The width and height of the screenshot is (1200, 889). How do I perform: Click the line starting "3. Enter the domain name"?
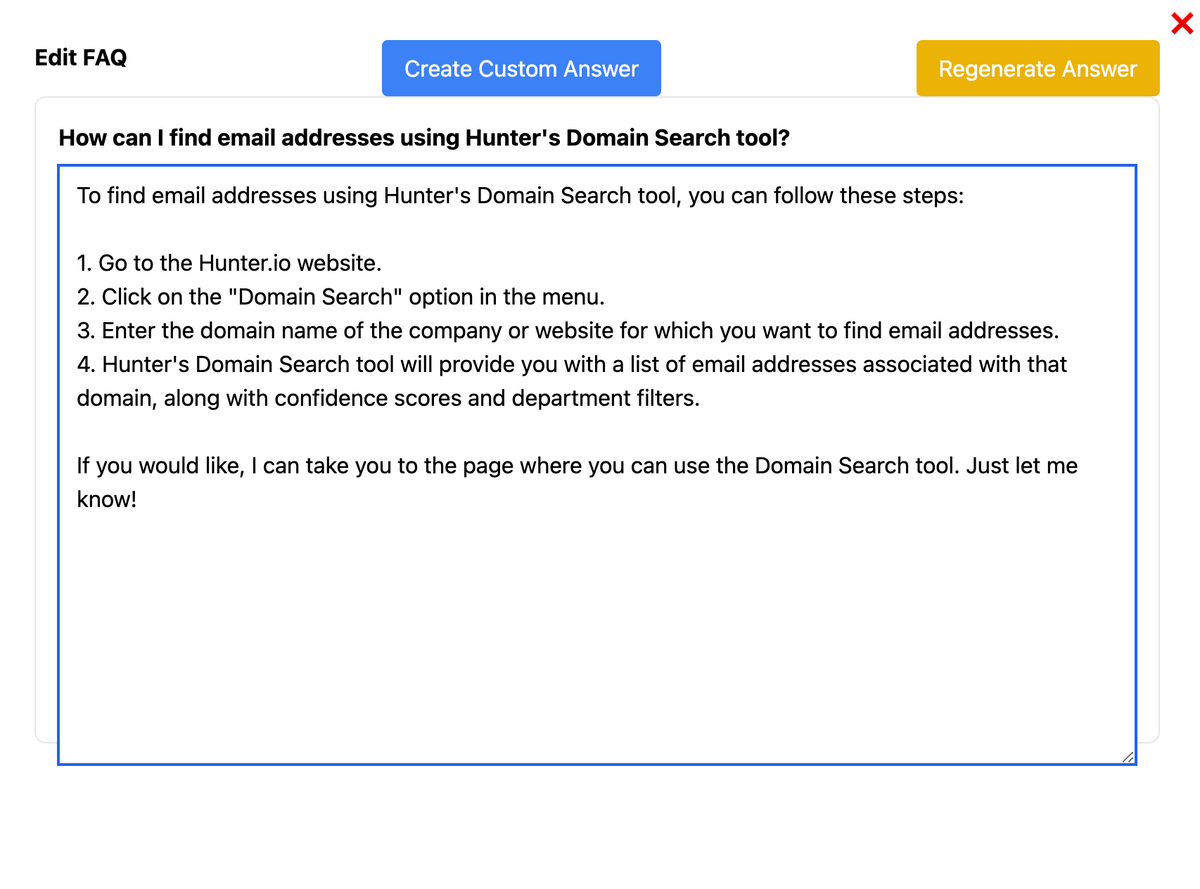pyautogui.click(x=568, y=330)
